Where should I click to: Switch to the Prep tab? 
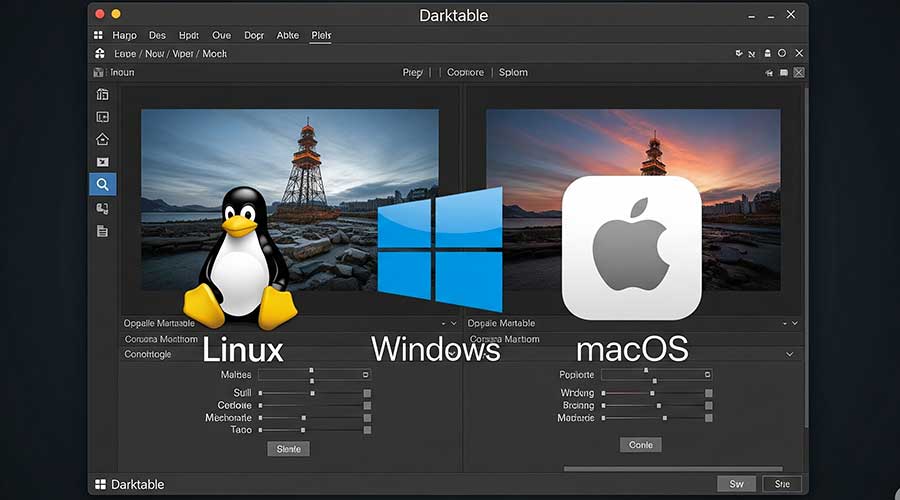(x=412, y=72)
